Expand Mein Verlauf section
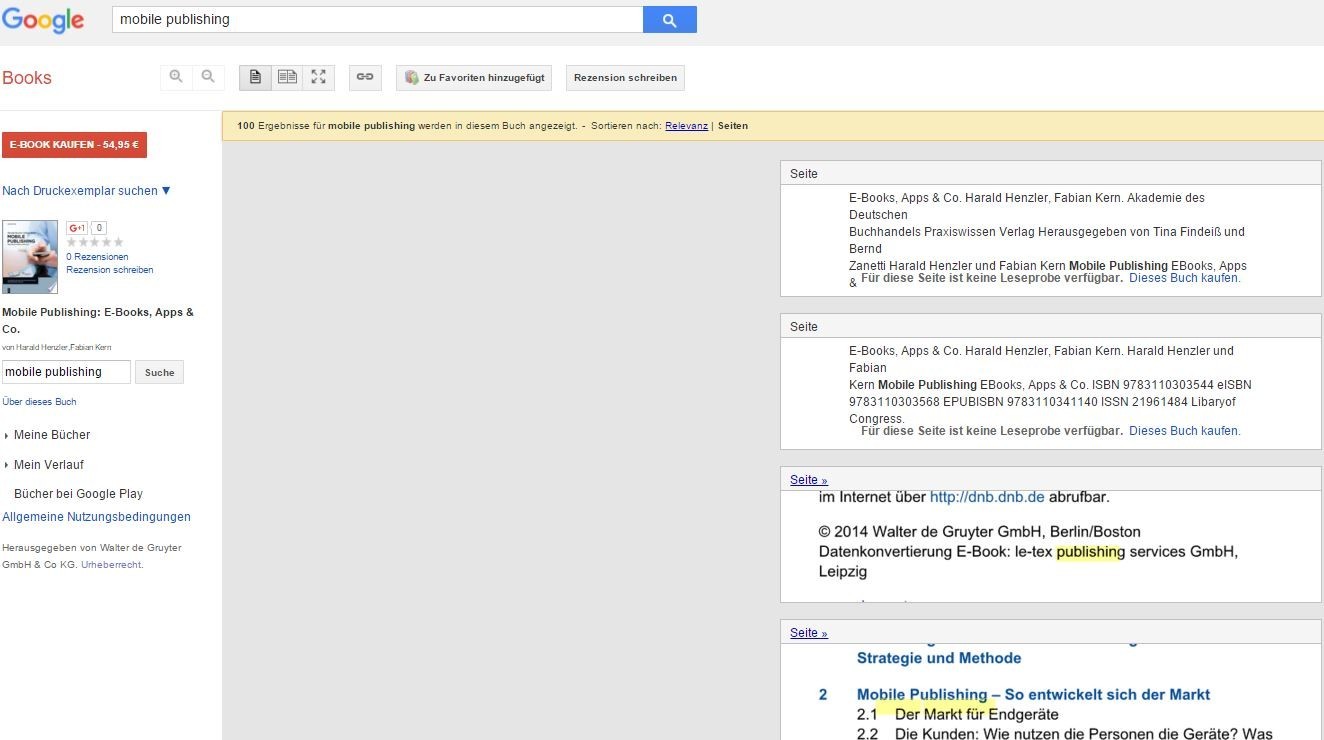 pyautogui.click(x=48, y=465)
